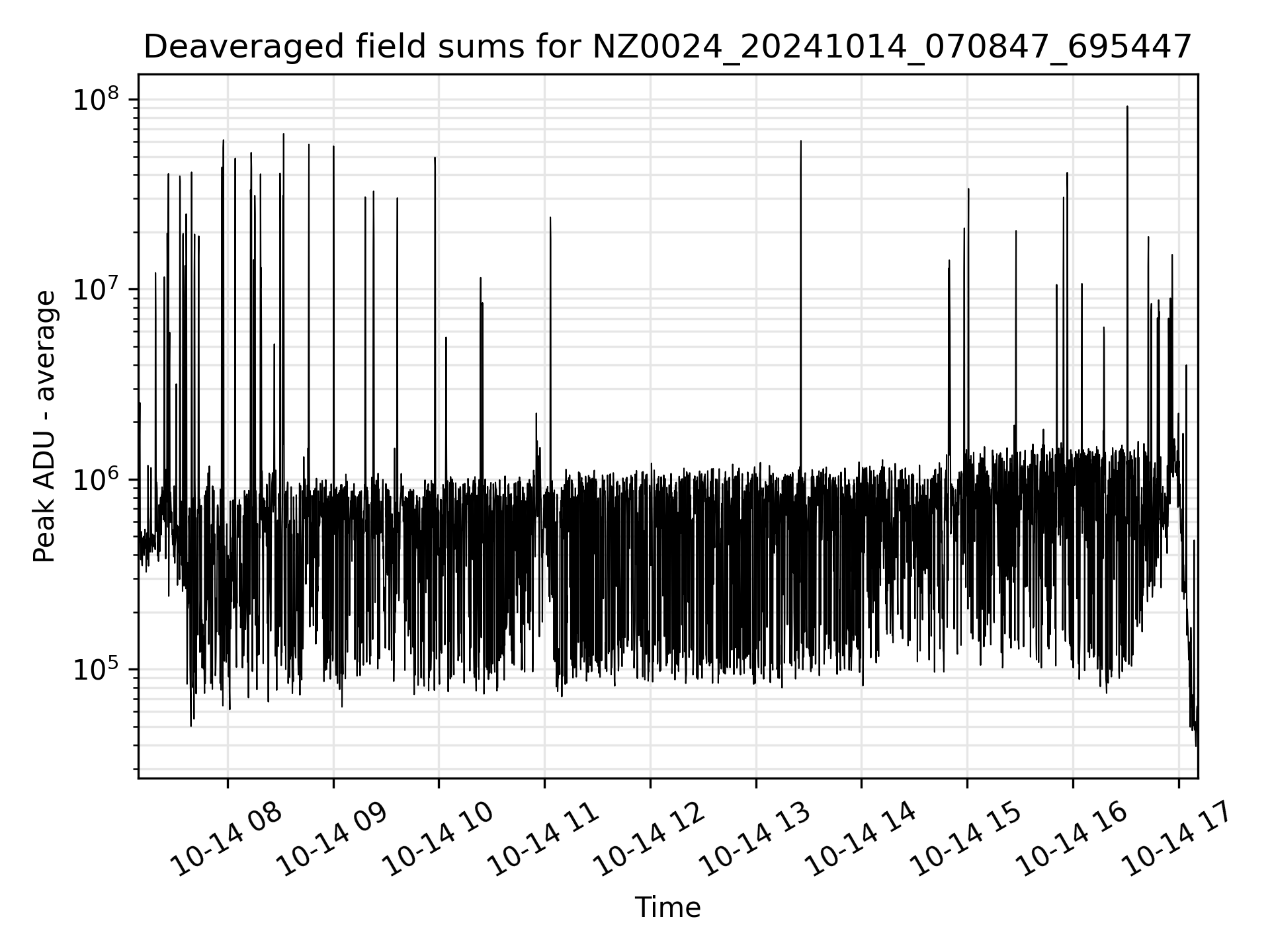Image resolution: width=1270 pixels, height=952 pixels.
Task: Click the chart title mentioning NZ0024_20241014_070847_695447
Action: point(667,47)
